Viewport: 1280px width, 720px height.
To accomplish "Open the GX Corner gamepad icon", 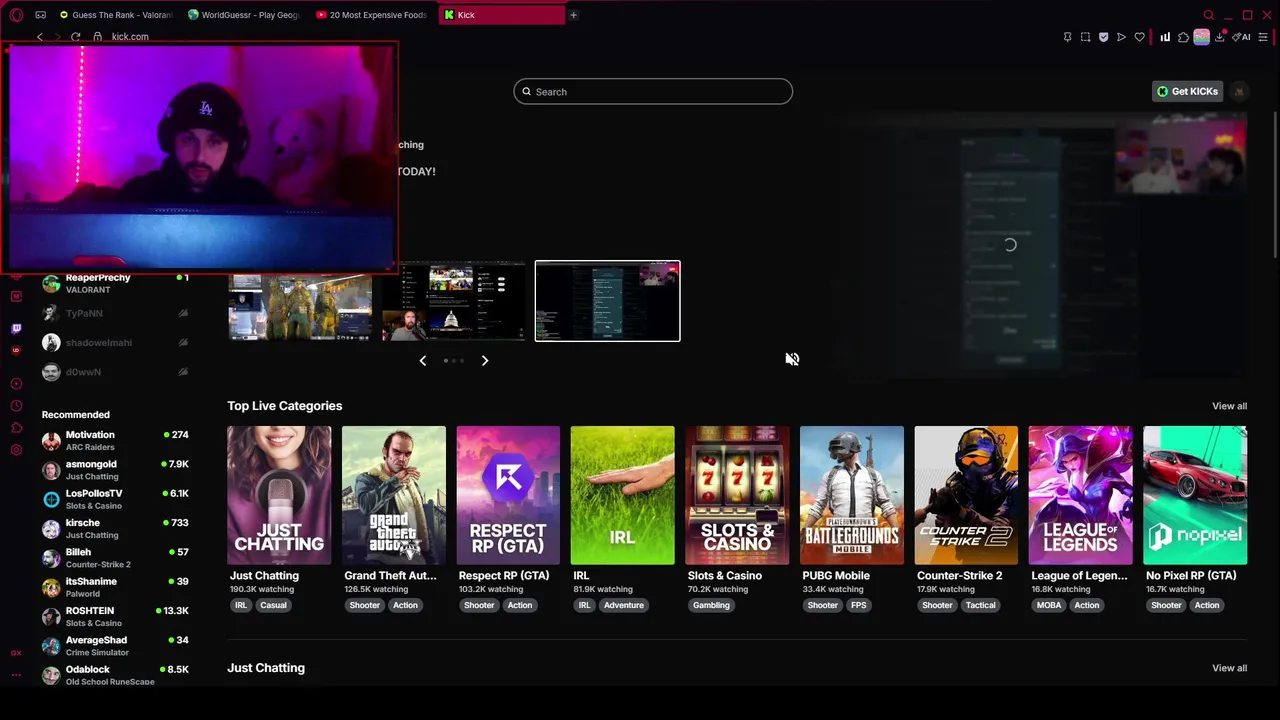I will tap(40, 15).
